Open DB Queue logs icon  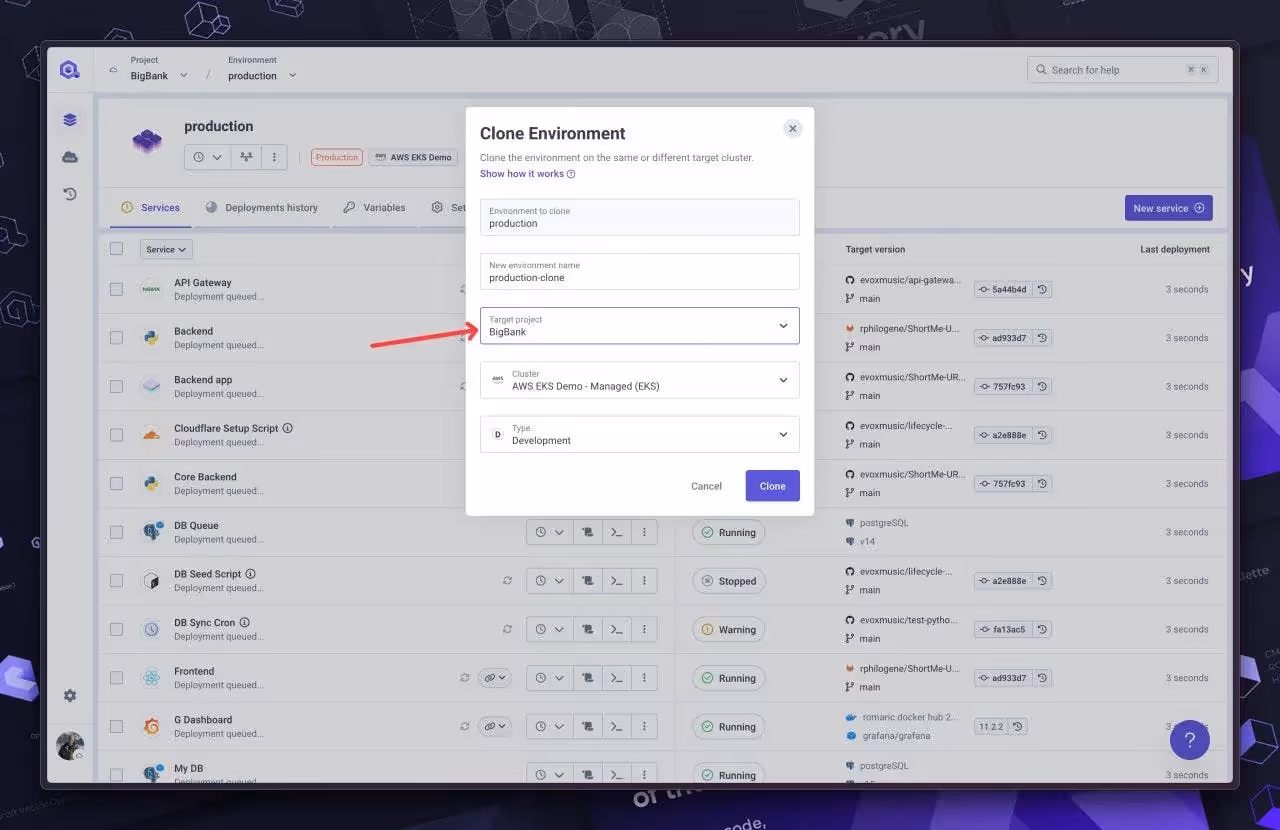point(588,532)
